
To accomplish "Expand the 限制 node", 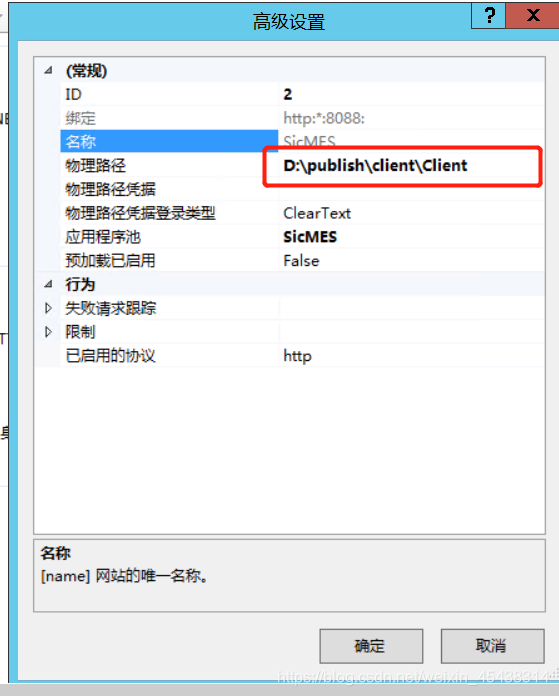I will click(48, 332).
